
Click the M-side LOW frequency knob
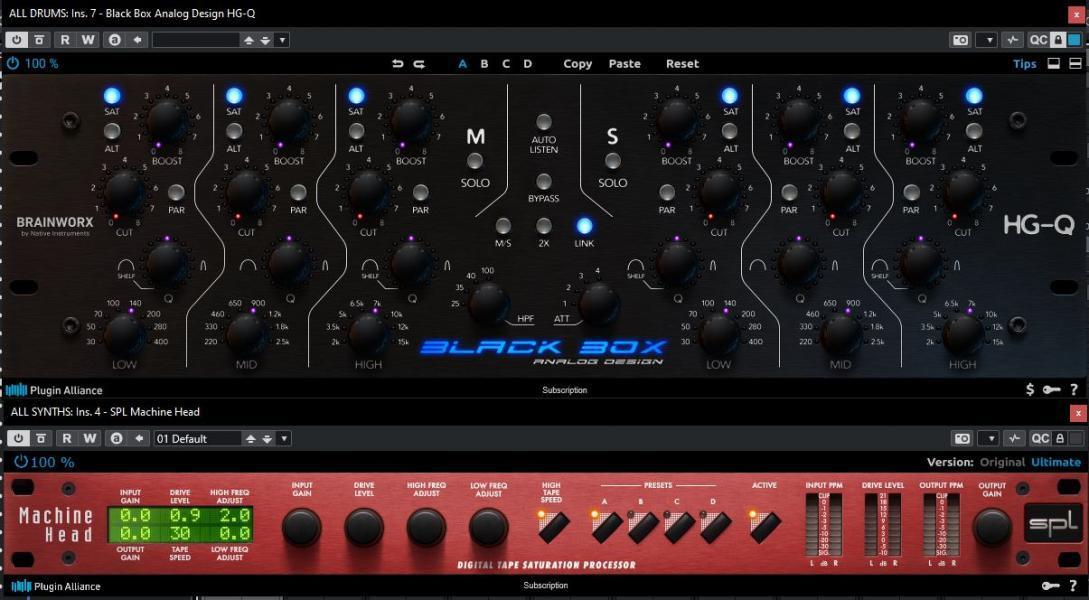pyautogui.click(x=125, y=334)
